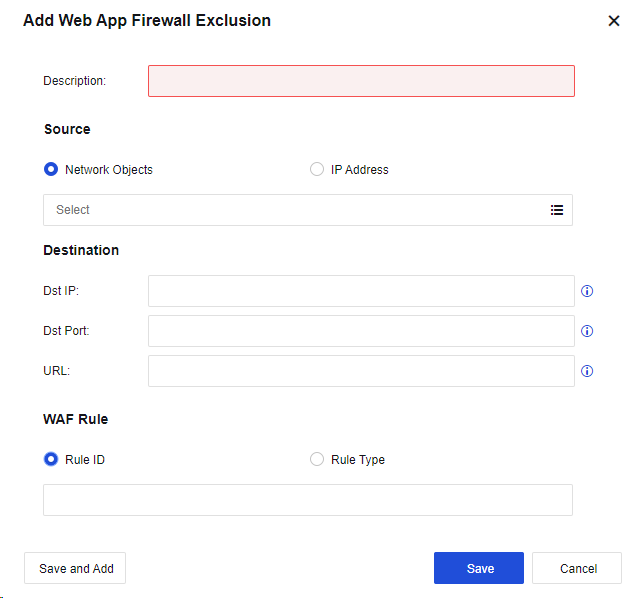Cancel the exclusion dialog
This screenshot has height=598, width=637.
point(577,568)
